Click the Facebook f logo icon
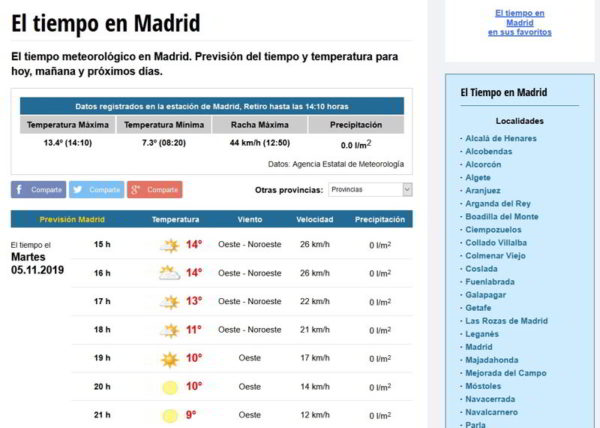Viewport: 600px width, 428px height. coord(19,189)
